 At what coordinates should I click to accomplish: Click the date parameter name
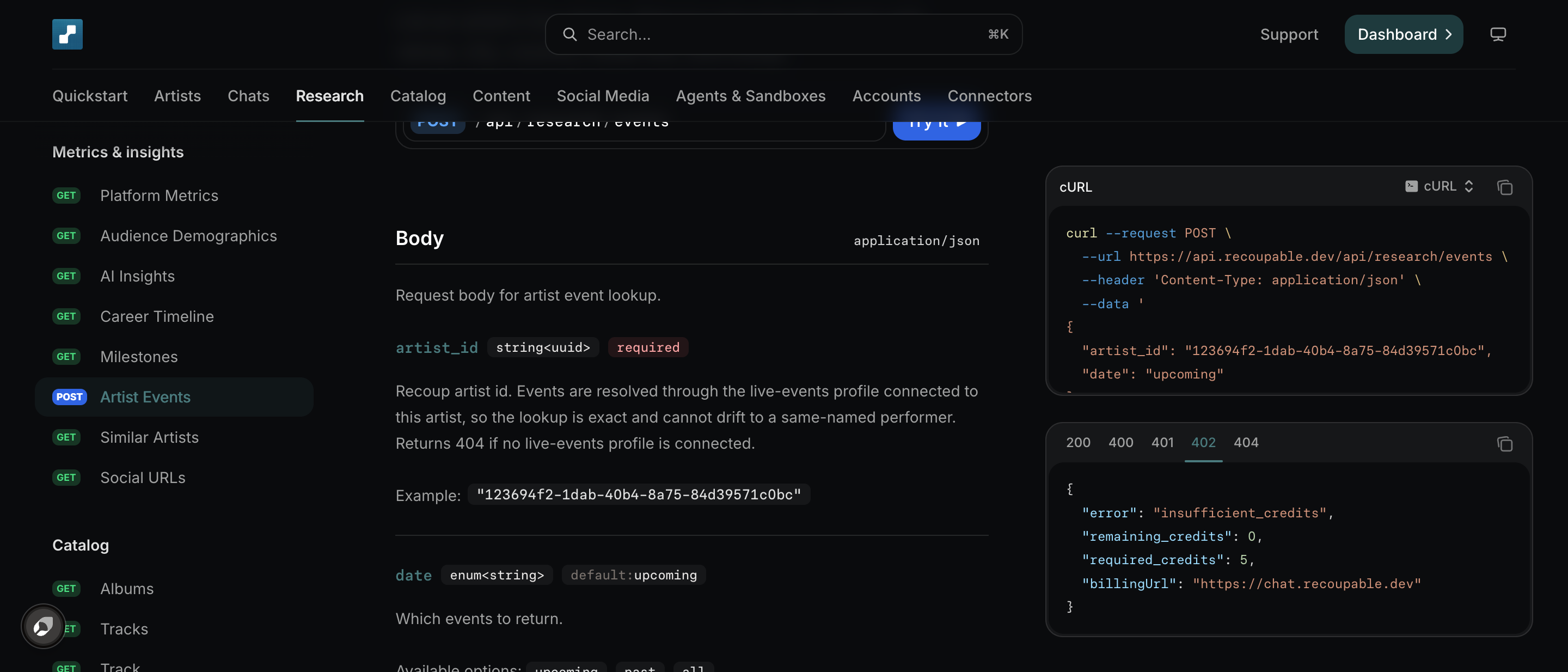pos(413,575)
